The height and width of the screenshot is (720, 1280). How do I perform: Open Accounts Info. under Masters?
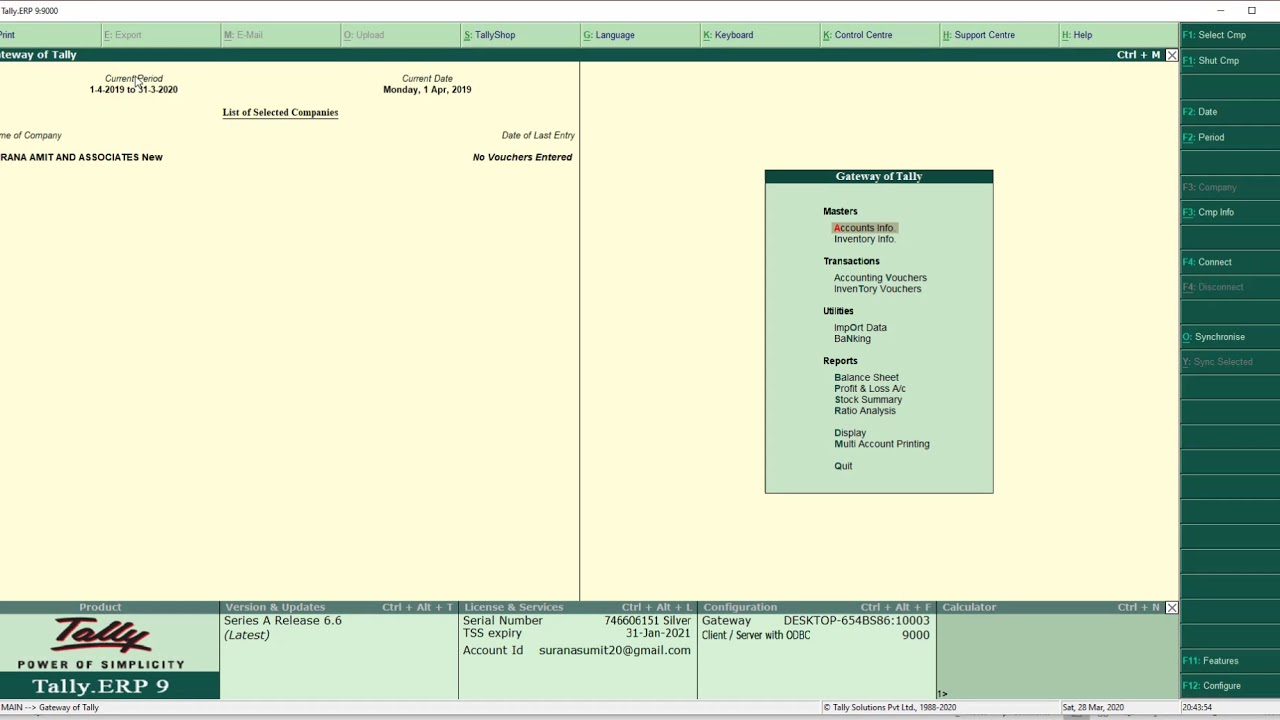point(865,228)
